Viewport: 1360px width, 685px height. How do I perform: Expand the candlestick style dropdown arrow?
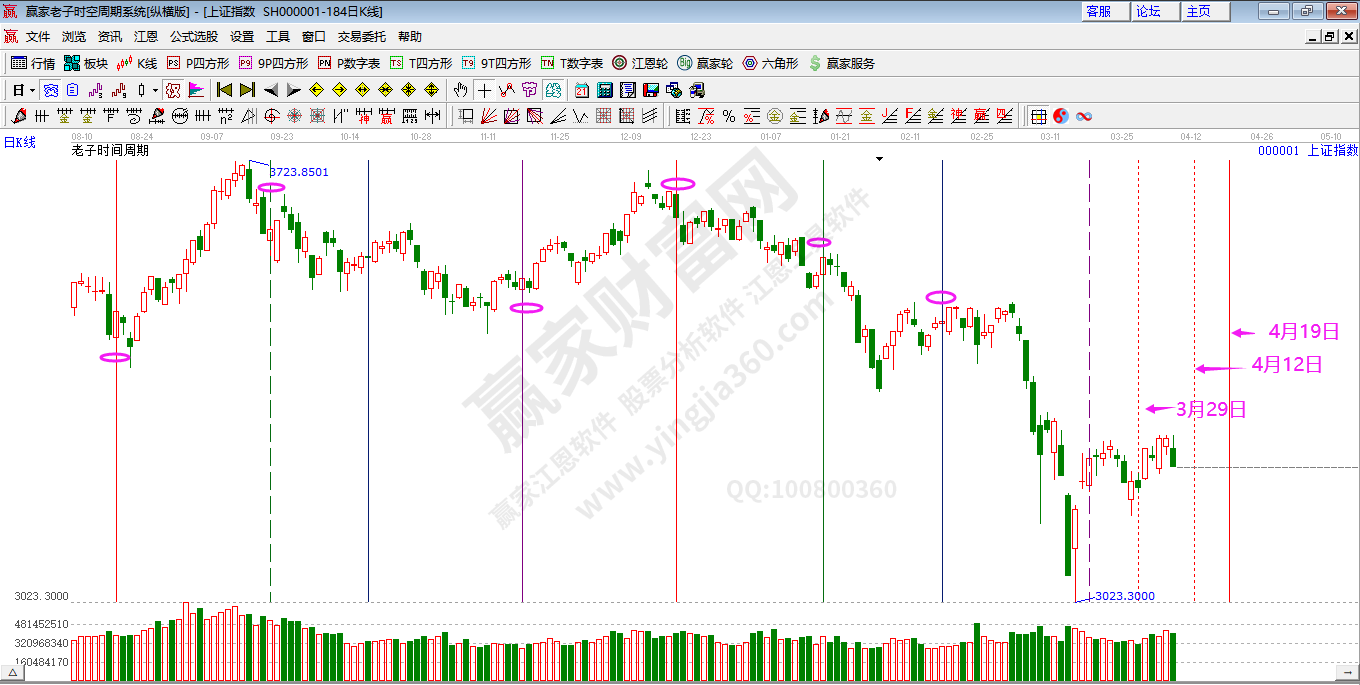click(x=155, y=90)
